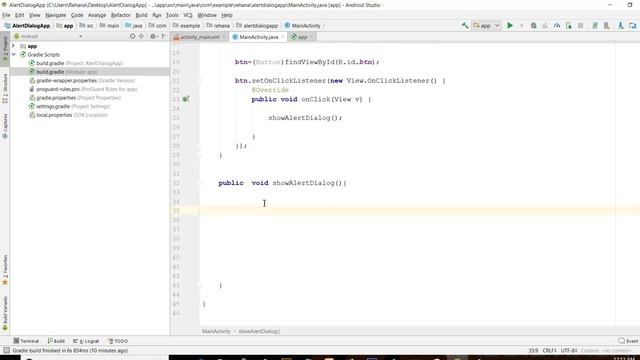Toggle the Project side tool tab
The height and width of the screenshot is (360, 640).
5,49
